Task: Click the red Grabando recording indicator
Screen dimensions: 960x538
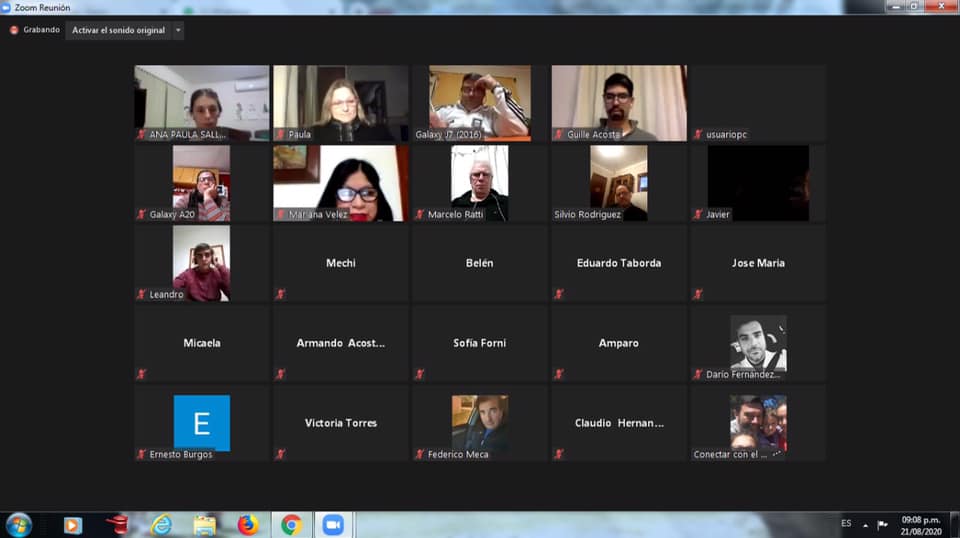Action: click(14, 30)
